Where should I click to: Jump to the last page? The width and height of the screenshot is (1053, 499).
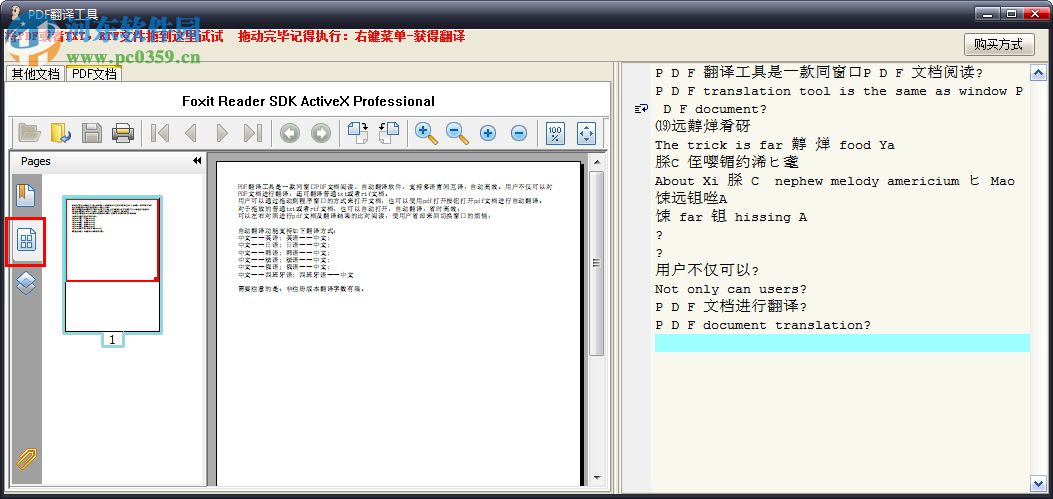click(x=253, y=133)
